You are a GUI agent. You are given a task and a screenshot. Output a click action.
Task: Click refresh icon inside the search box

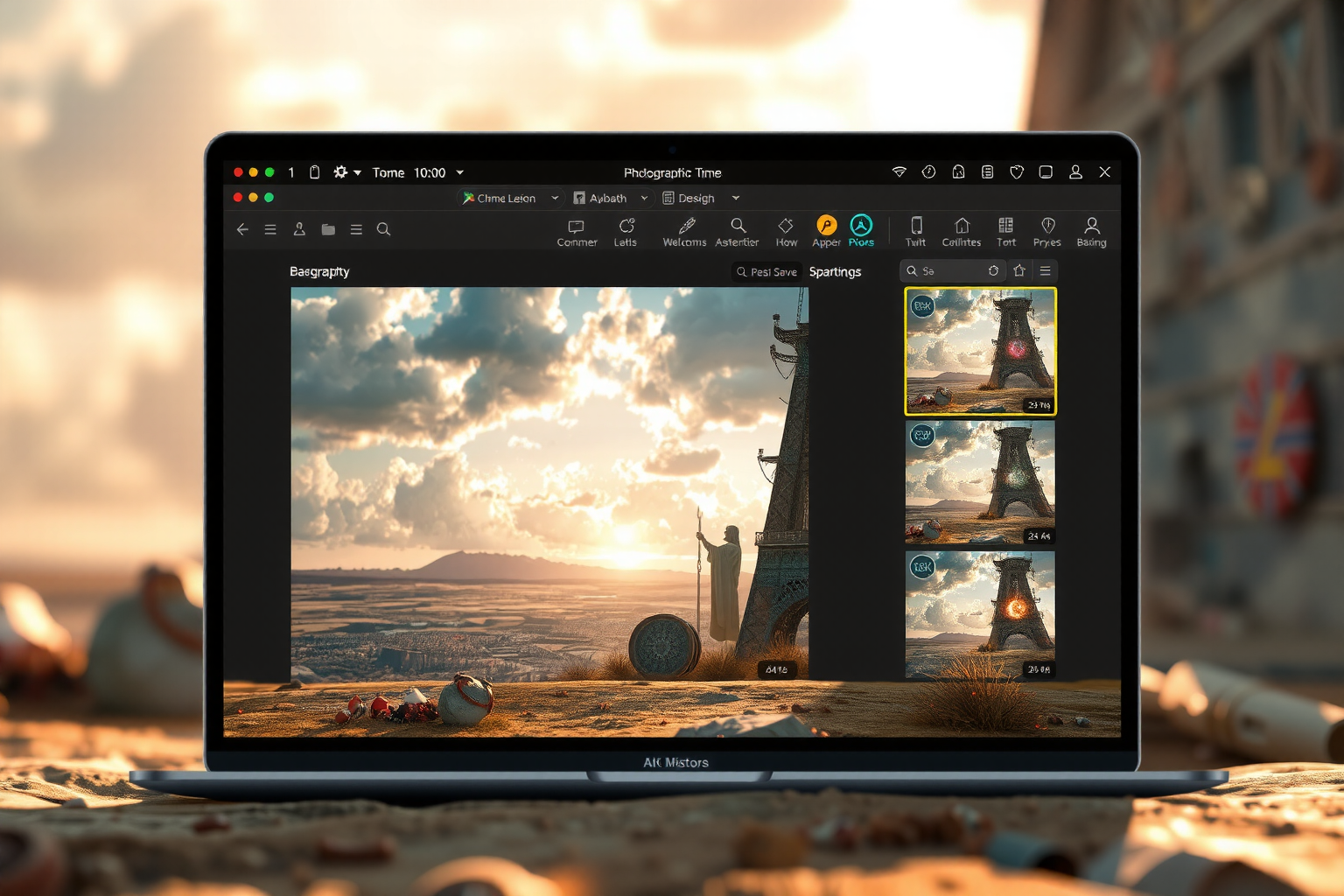click(x=993, y=271)
